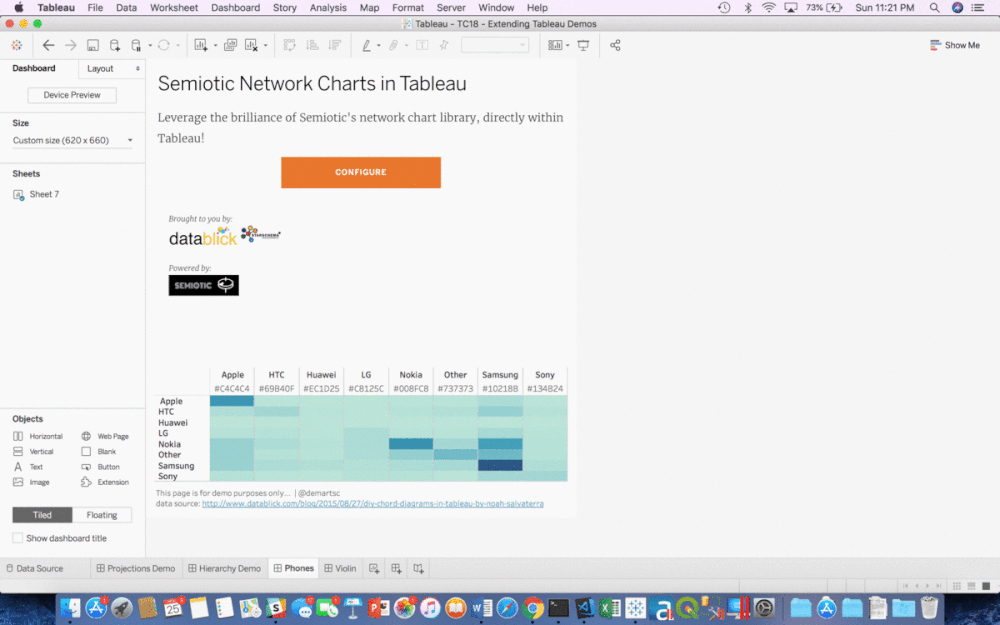Click the New Worksheet tab icon at bottom
The height and width of the screenshot is (625, 1000).
pos(374,568)
